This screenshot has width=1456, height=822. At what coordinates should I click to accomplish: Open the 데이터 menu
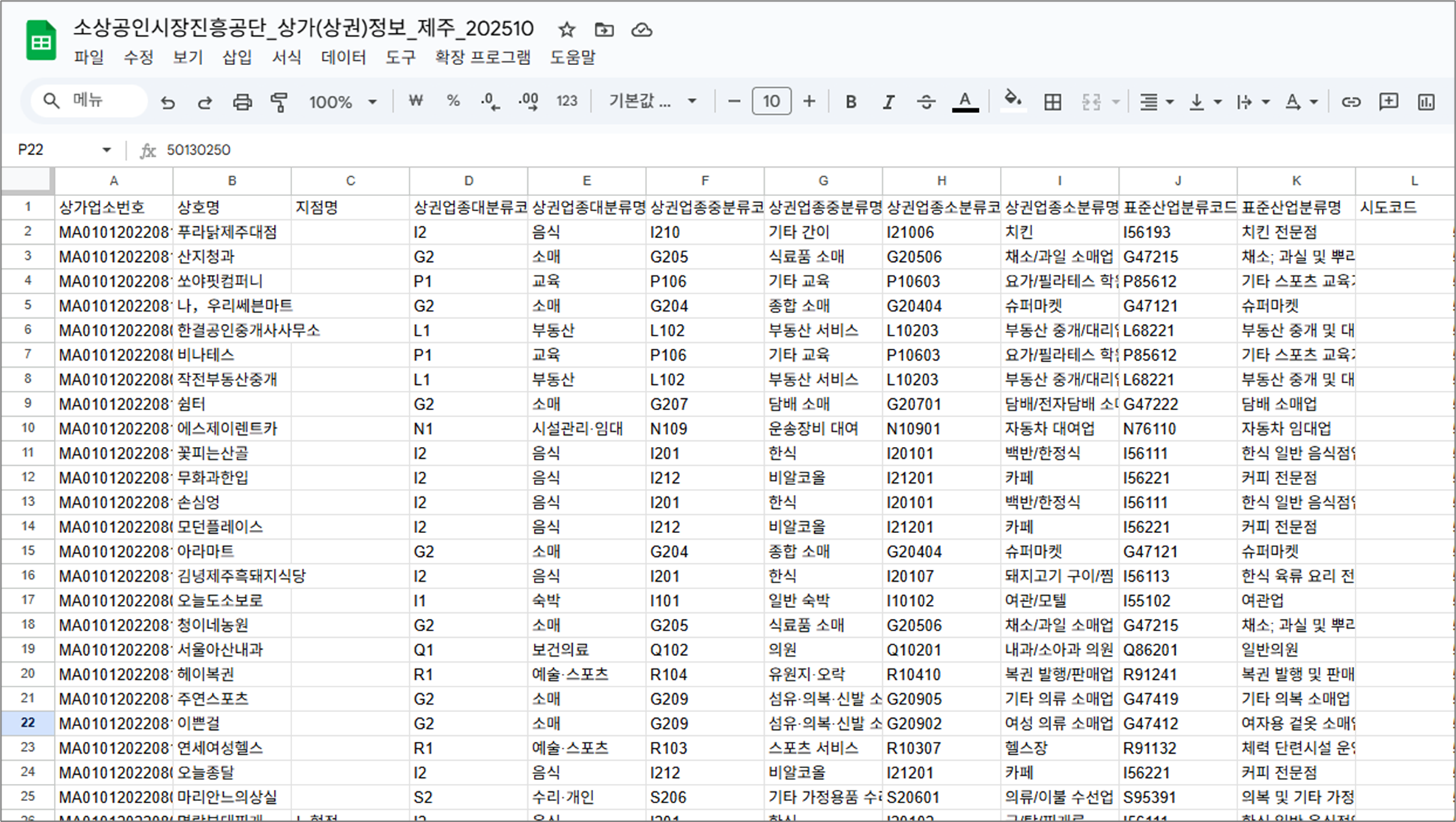[343, 58]
